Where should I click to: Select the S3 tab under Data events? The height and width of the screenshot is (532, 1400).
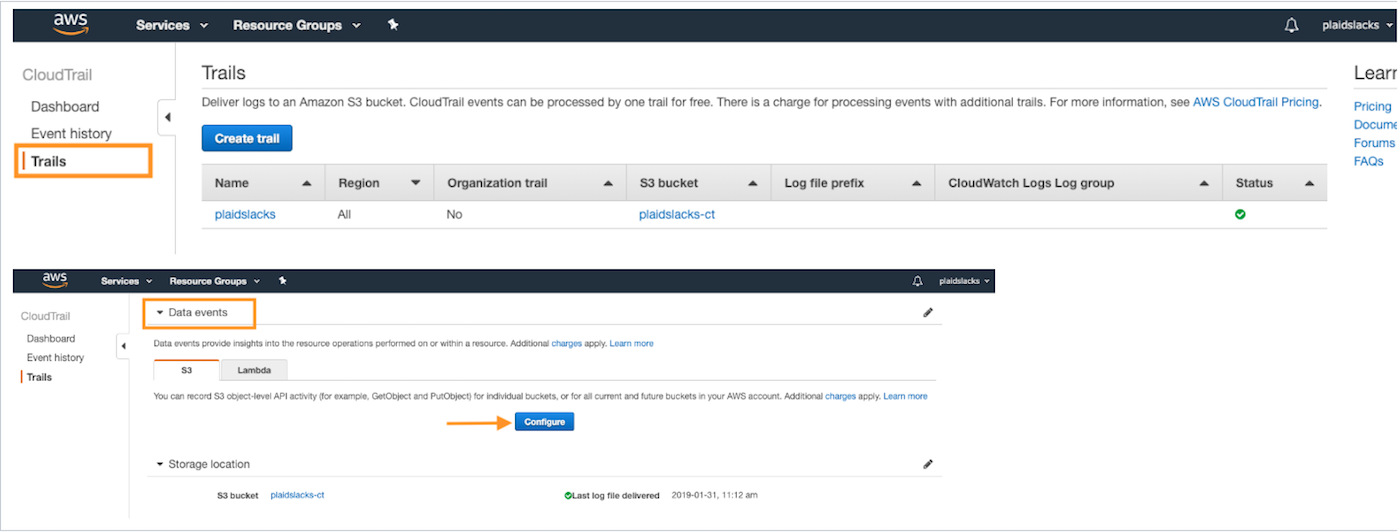(x=186, y=370)
